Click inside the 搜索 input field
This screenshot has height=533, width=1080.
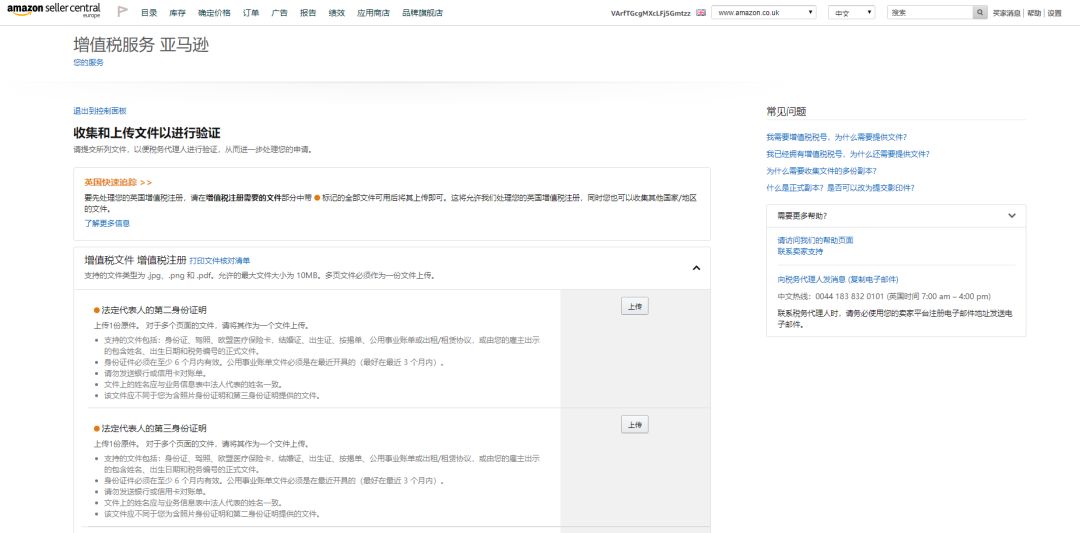(x=927, y=12)
